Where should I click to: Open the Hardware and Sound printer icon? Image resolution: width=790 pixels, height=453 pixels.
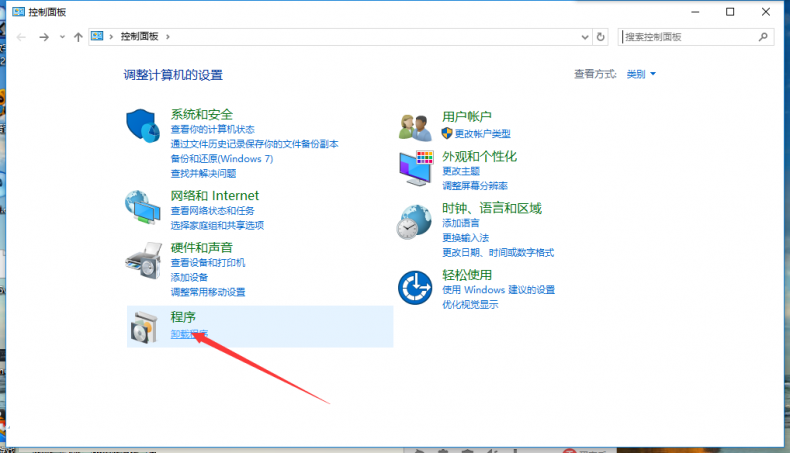[144, 261]
